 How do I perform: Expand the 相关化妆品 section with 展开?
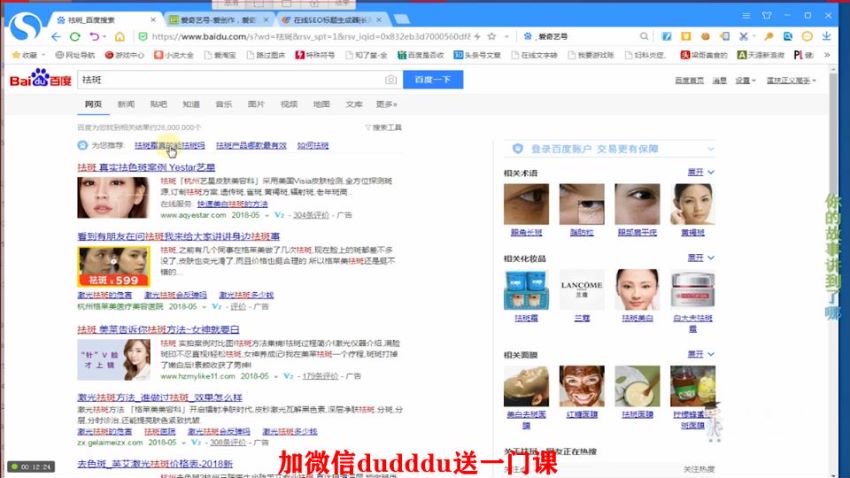[x=701, y=258]
